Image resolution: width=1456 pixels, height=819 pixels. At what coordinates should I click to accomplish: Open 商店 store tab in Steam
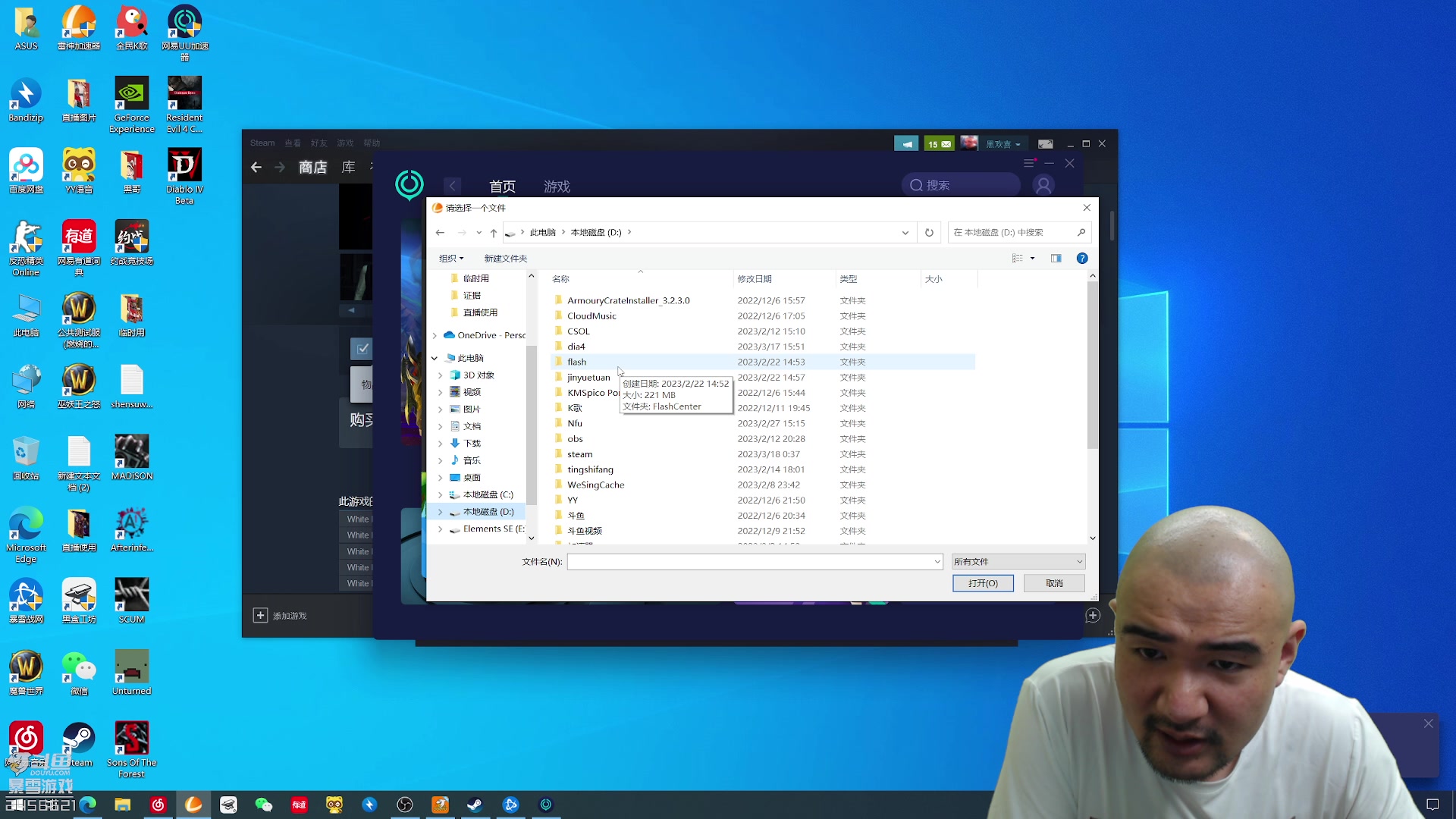312,168
